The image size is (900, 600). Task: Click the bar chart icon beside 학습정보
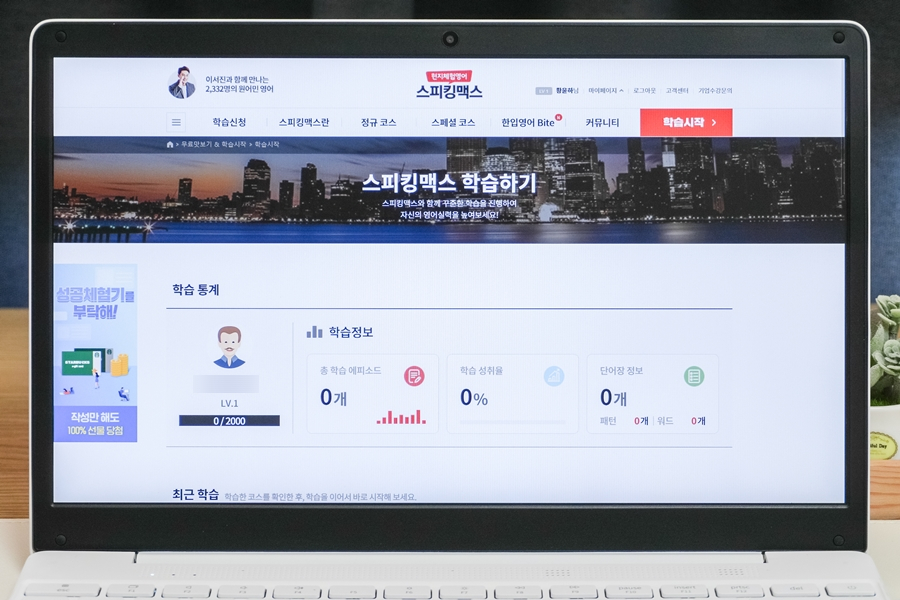[x=315, y=332]
